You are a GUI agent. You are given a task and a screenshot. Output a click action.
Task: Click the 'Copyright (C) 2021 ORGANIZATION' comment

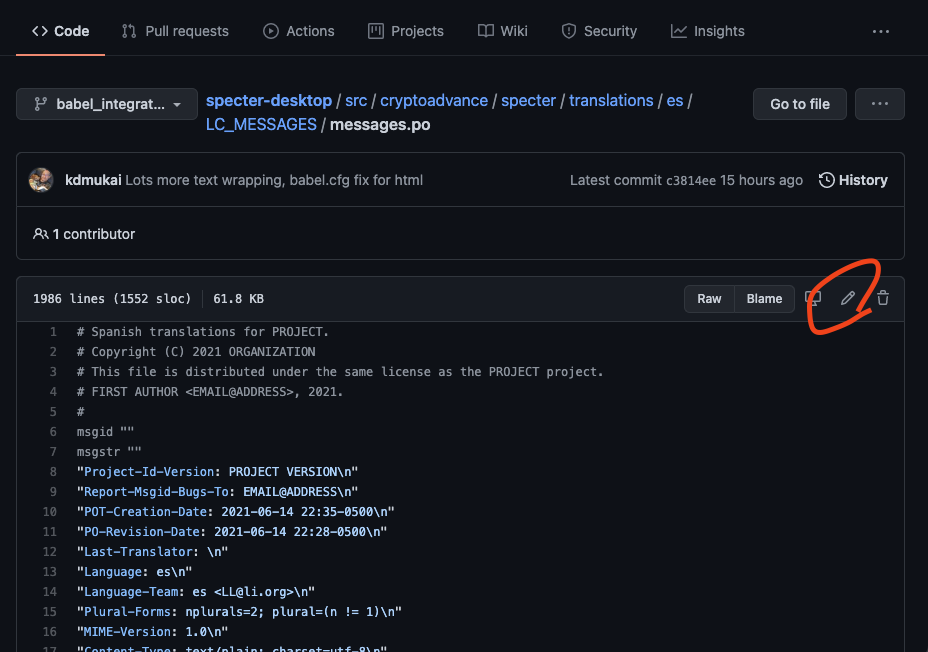tap(196, 352)
